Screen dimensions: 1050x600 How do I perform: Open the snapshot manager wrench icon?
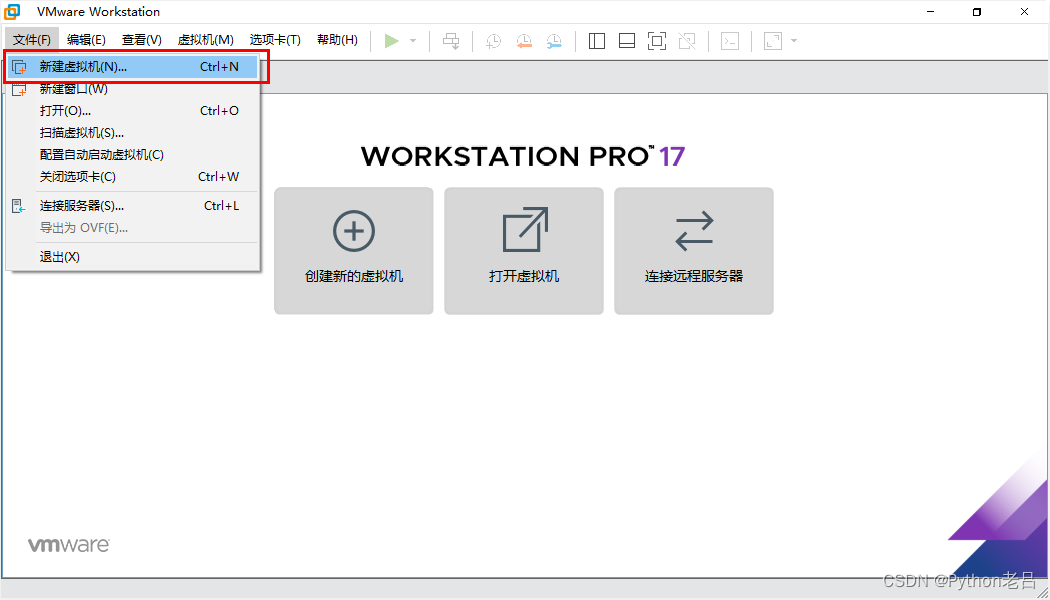tap(554, 41)
